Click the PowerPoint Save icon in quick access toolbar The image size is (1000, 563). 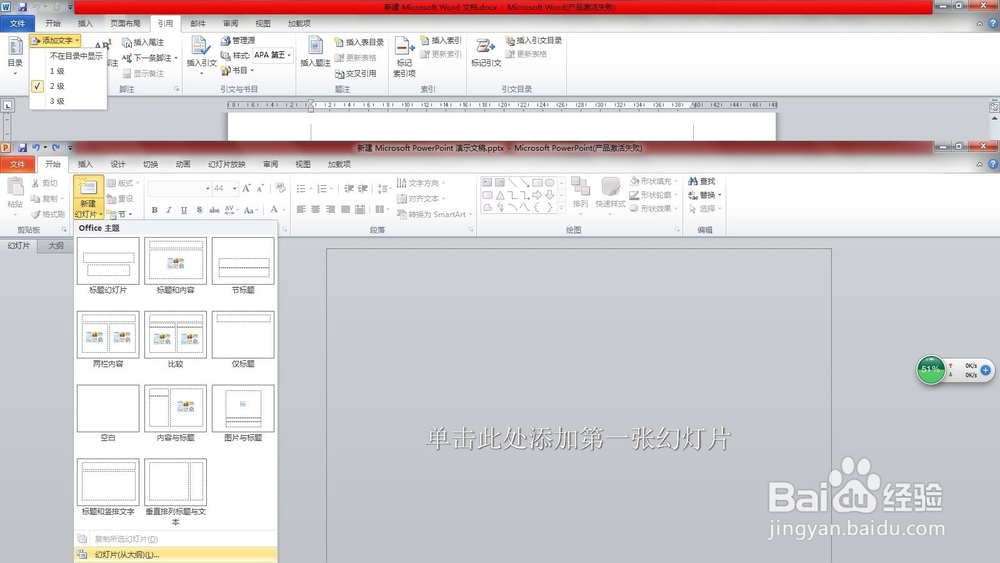point(22,147)
